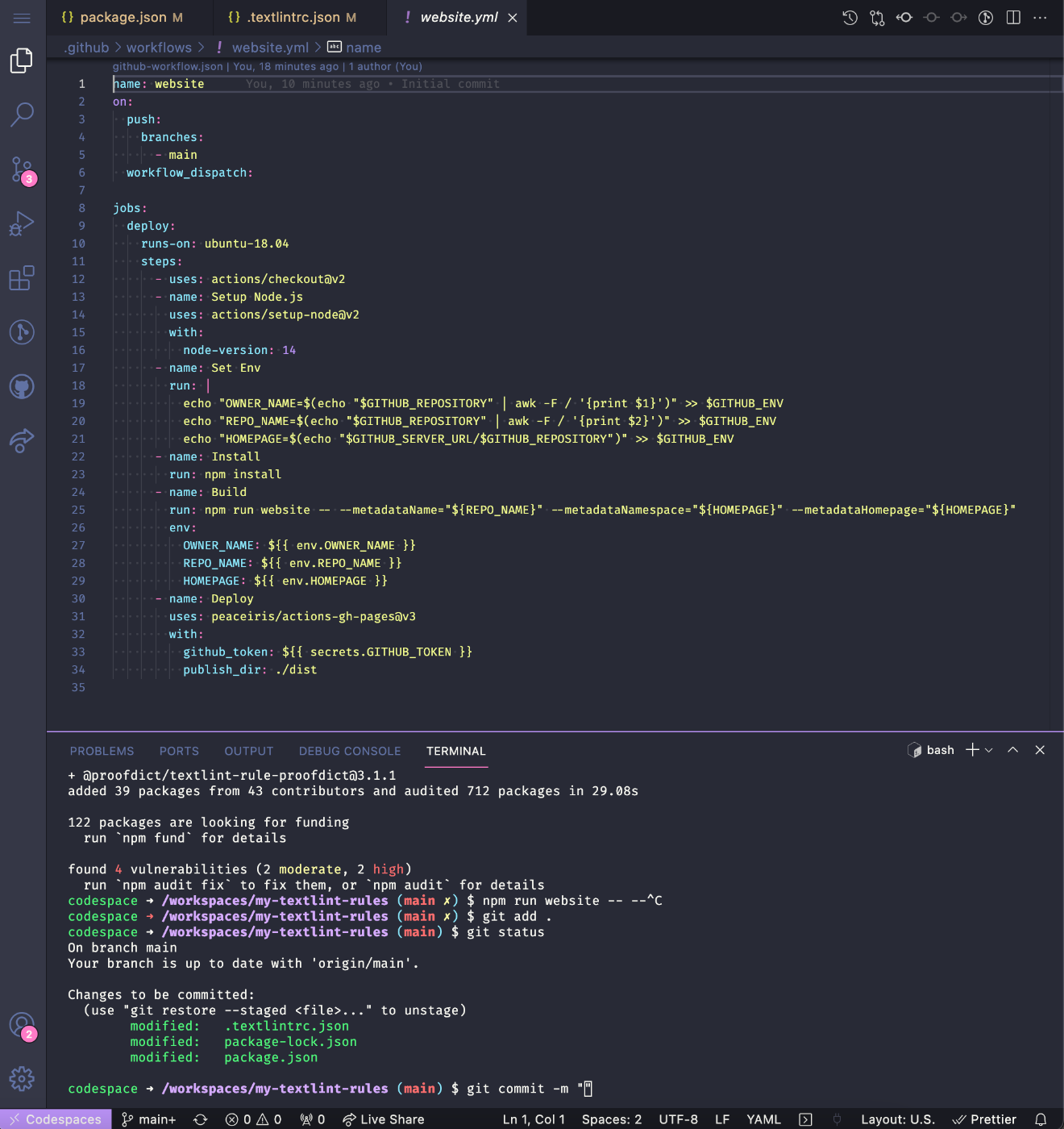The height and width of the screenshot is (1129, 1064).
Task: Open the hamburger application menu
Action: [22, 18]
